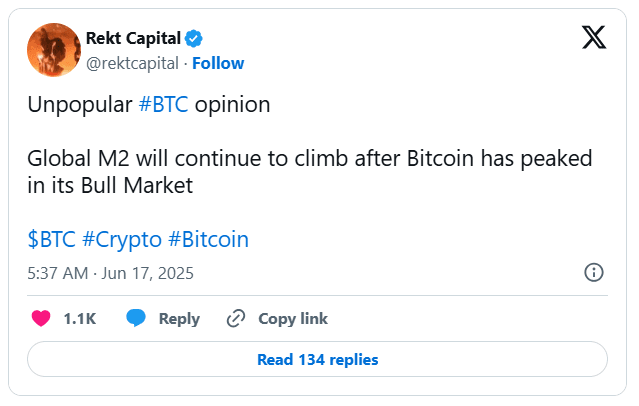Click the $BTC cashtag link
The image size is (639, 406).
click(51, 239)
